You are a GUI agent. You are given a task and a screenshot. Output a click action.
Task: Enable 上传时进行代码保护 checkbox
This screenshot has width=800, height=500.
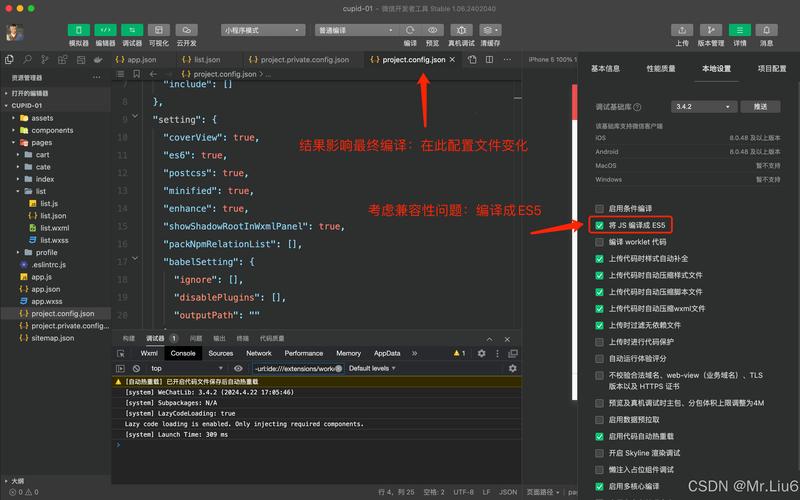click(599, 342)
